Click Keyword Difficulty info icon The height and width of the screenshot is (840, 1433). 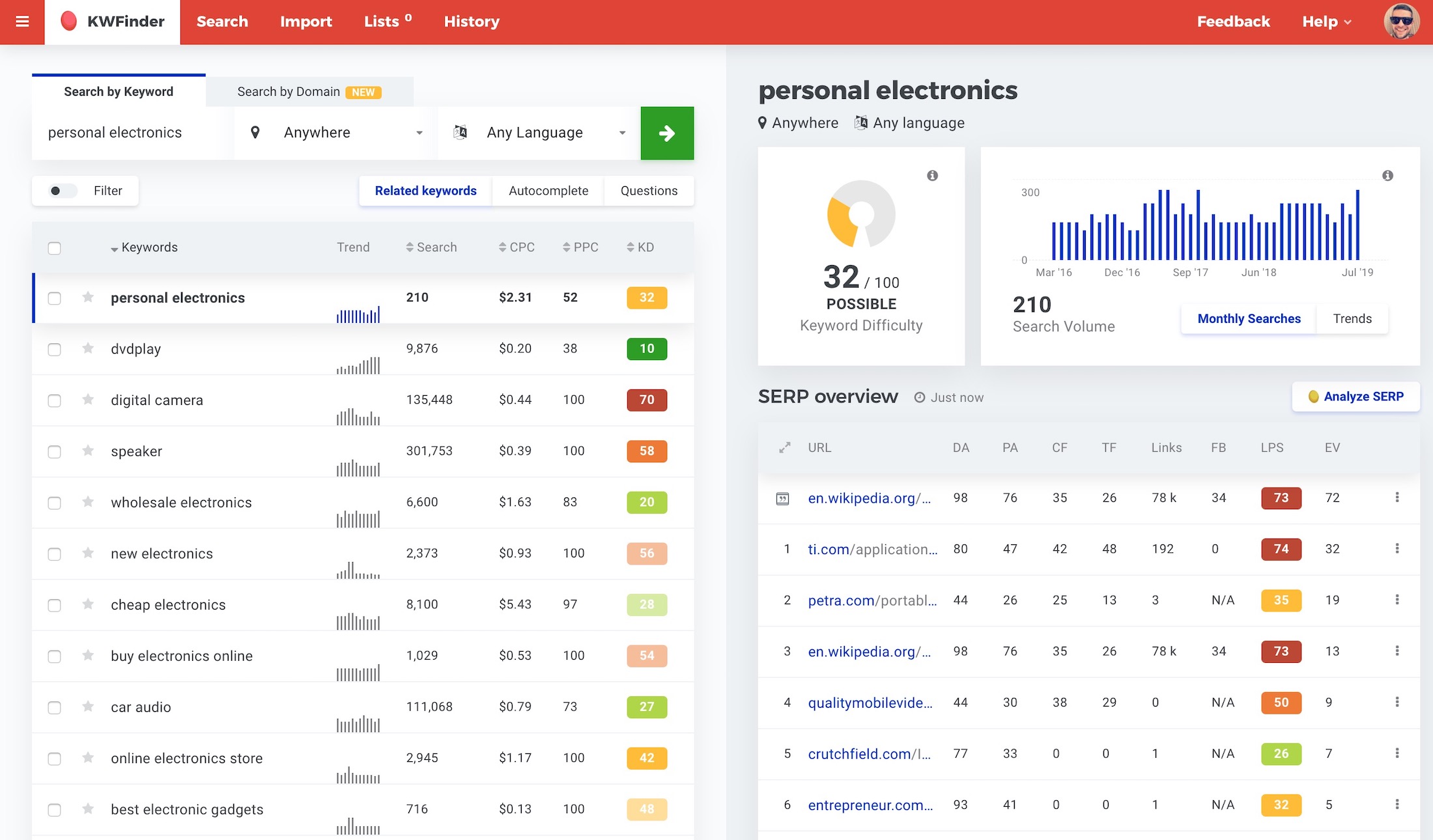933,175
